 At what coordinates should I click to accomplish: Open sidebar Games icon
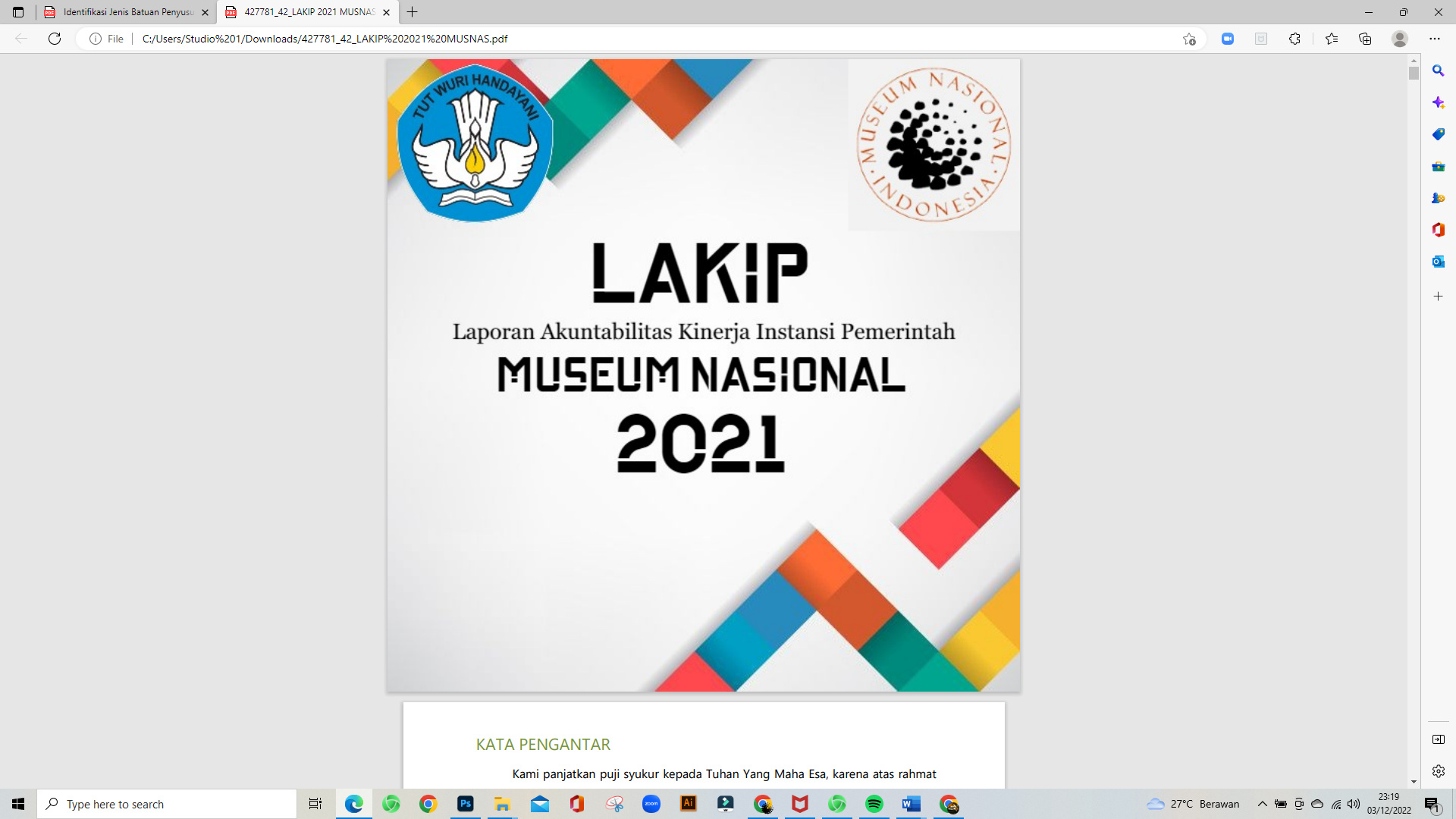click(x=1438, y=198)
